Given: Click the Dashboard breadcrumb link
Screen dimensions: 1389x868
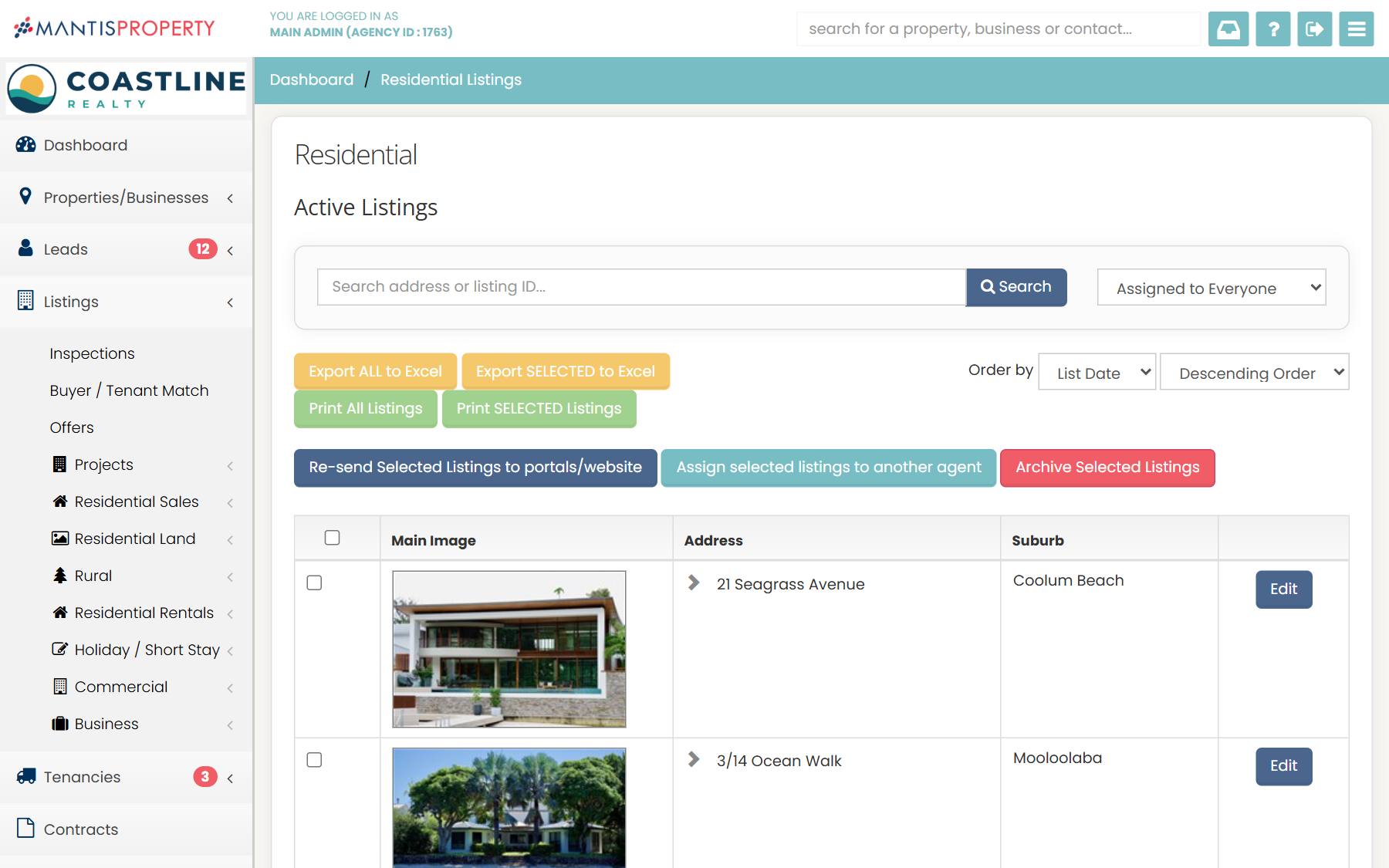Looking at the screenshot, I should click(x=312, y=79).
